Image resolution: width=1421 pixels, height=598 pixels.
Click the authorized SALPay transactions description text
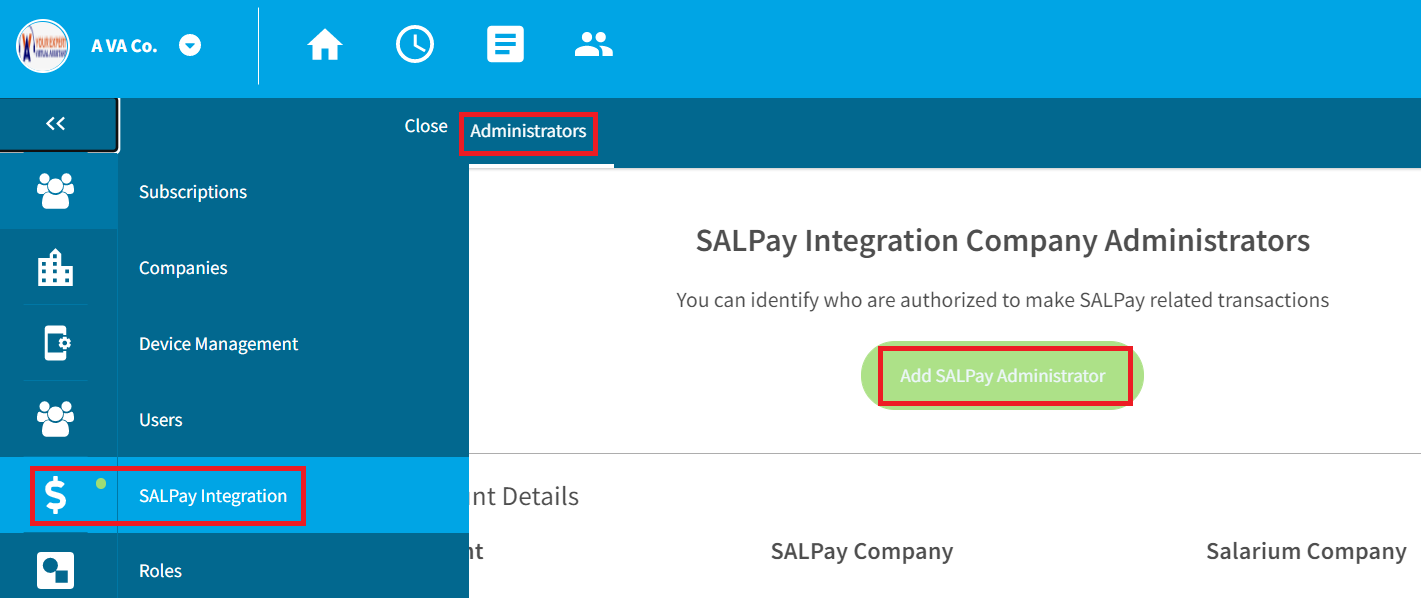(1003, 300)
